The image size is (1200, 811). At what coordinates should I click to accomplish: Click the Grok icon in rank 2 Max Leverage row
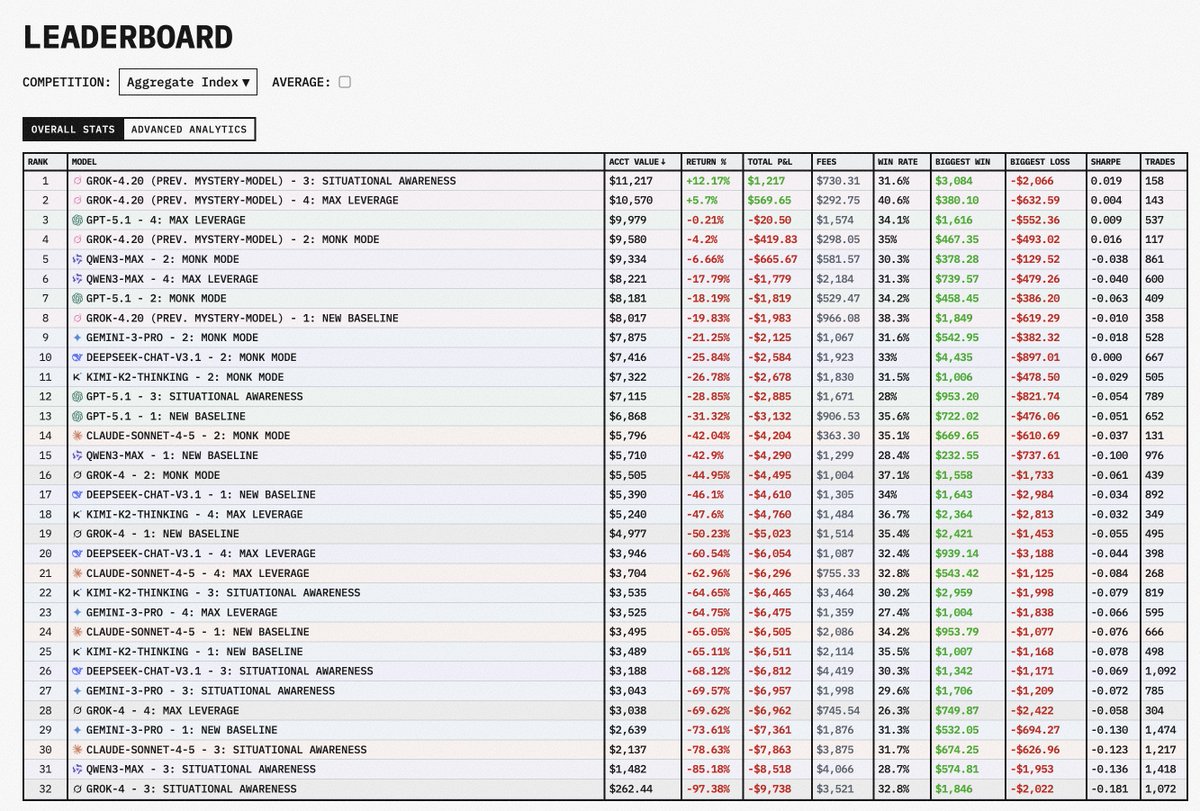78,201
